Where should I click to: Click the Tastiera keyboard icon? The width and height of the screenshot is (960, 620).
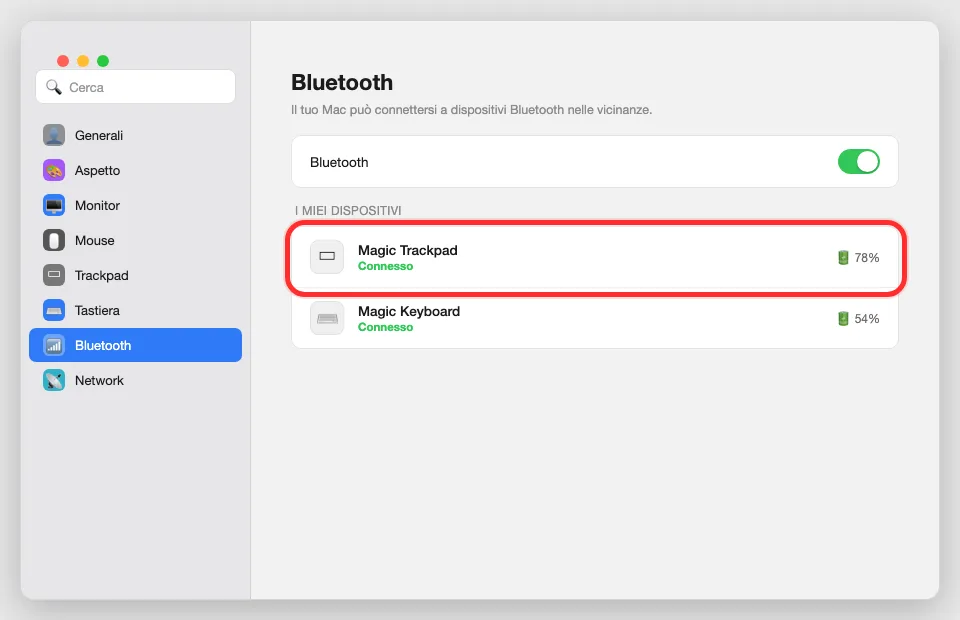coord(54,310)
